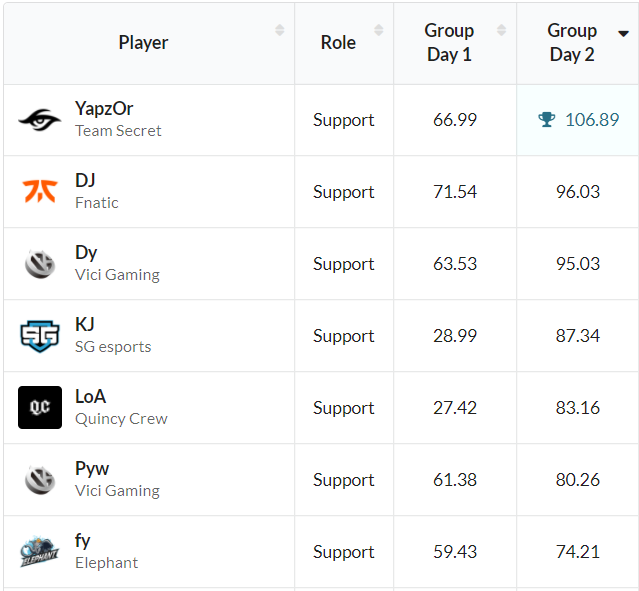Click the Quincy Crew logo icon
This screenshot has height=591, width=639.
[40, 407]
